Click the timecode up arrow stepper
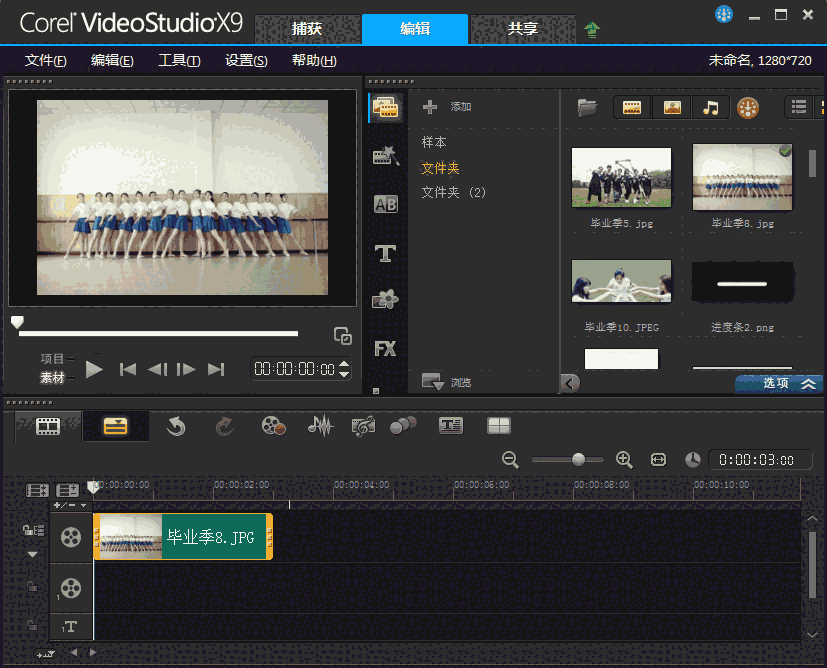Image resolution: width=827 pixels, height=668 pixels. (344, 364)
